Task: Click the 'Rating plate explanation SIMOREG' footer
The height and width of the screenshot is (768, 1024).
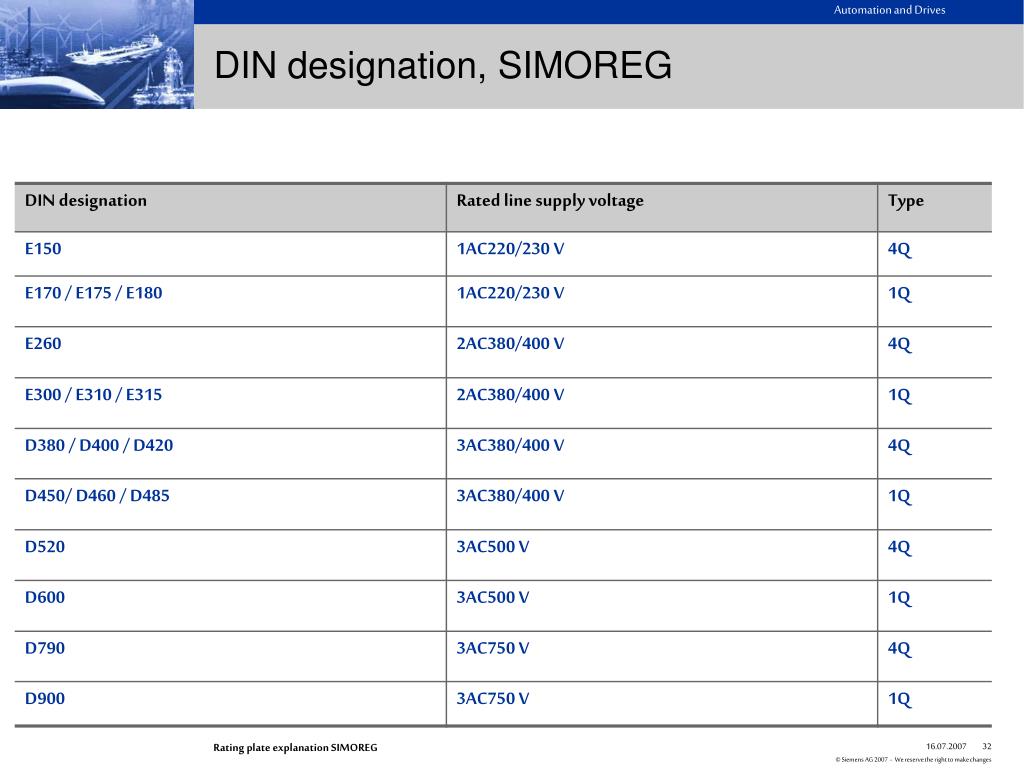Action: coord(295,748)
